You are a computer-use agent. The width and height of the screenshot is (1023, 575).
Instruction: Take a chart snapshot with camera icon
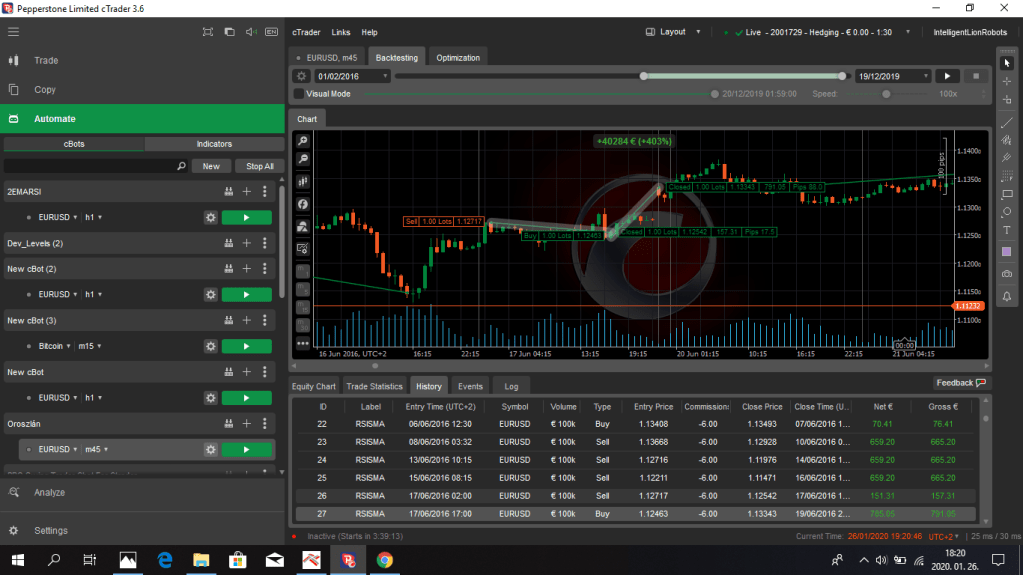coord(1006,273)
